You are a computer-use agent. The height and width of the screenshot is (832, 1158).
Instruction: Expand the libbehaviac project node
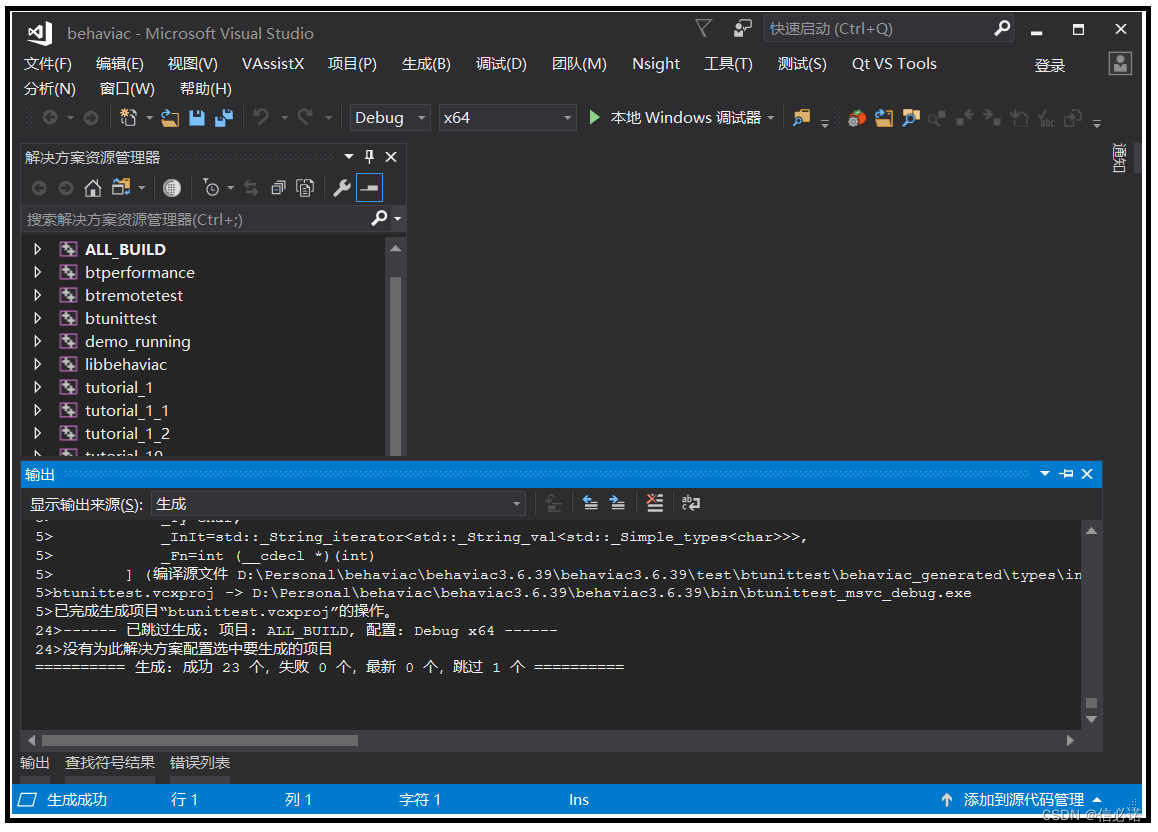(38, 364)
